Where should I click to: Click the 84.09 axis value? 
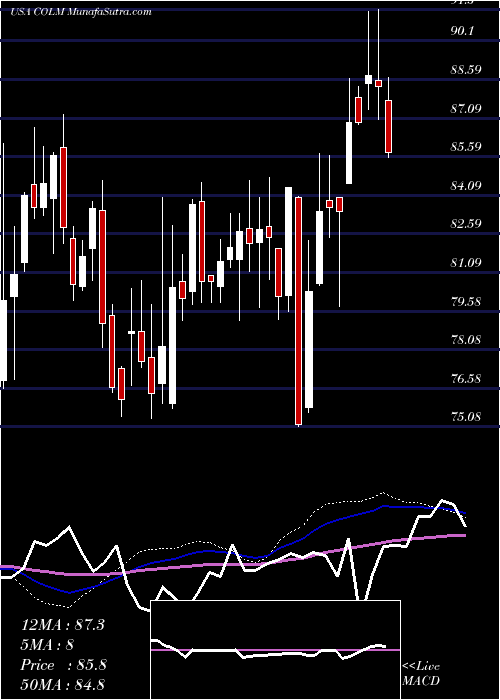(466, 185)
